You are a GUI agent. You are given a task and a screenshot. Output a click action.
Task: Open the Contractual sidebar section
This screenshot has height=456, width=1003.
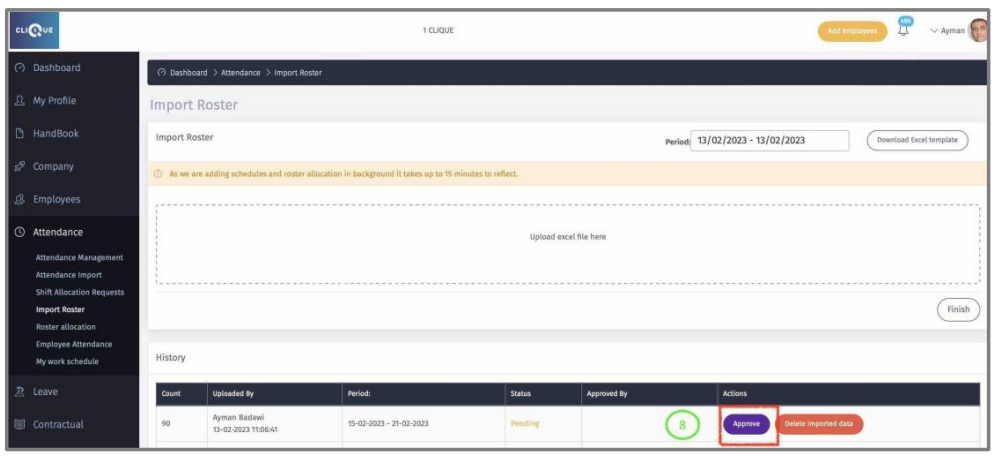pos(58,425)
